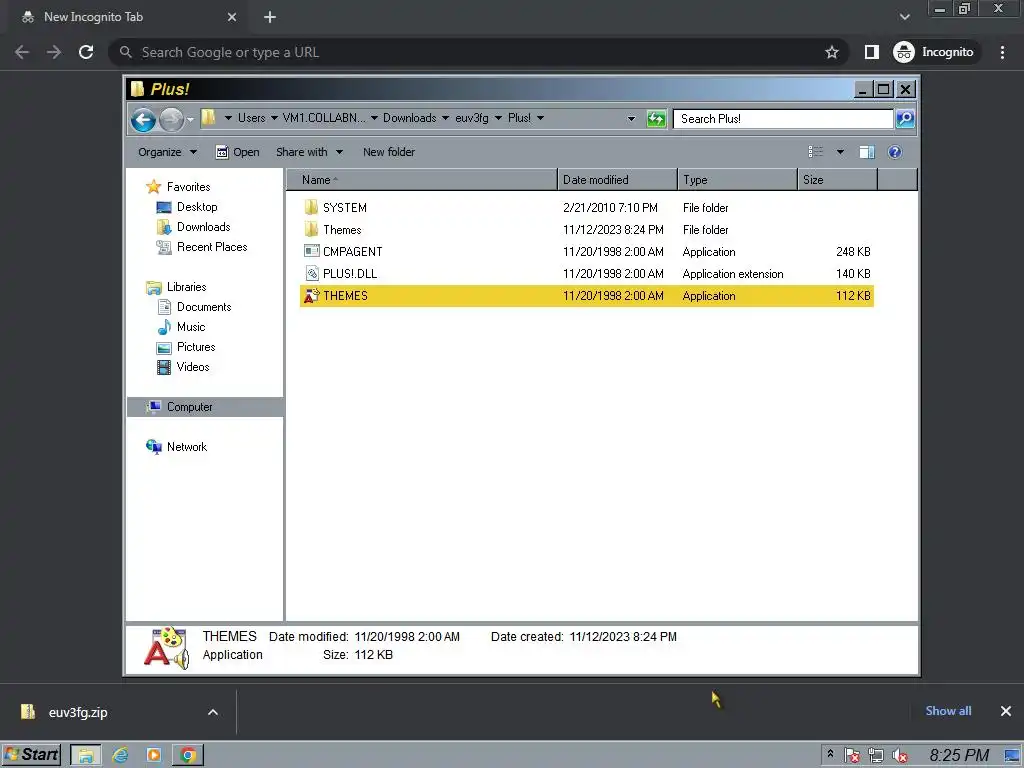This screenshot has height=768, width=1024.
Task: Reload the Chrome page
Action: click(86, 52)
